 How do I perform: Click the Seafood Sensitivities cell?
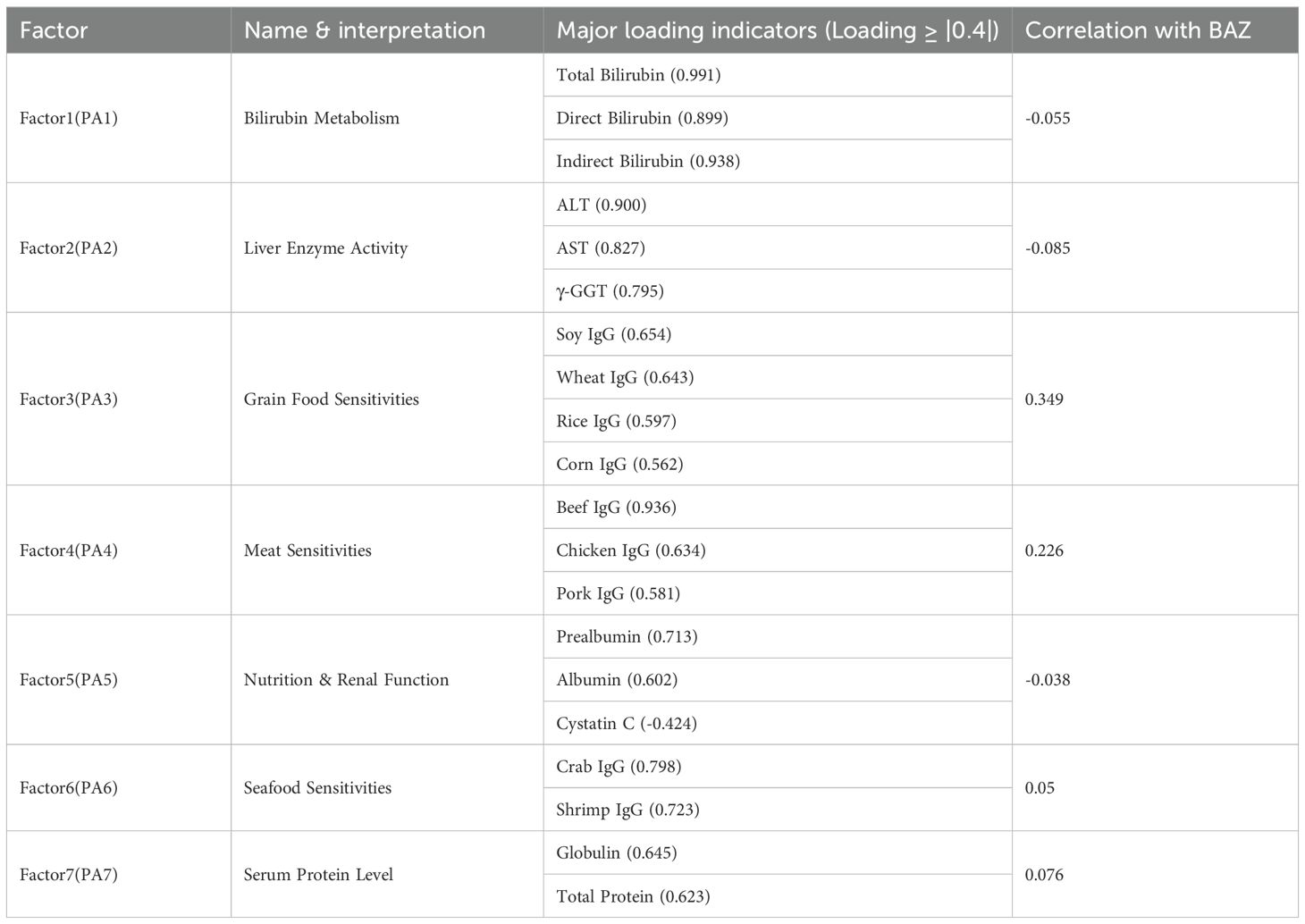(317, 788)
